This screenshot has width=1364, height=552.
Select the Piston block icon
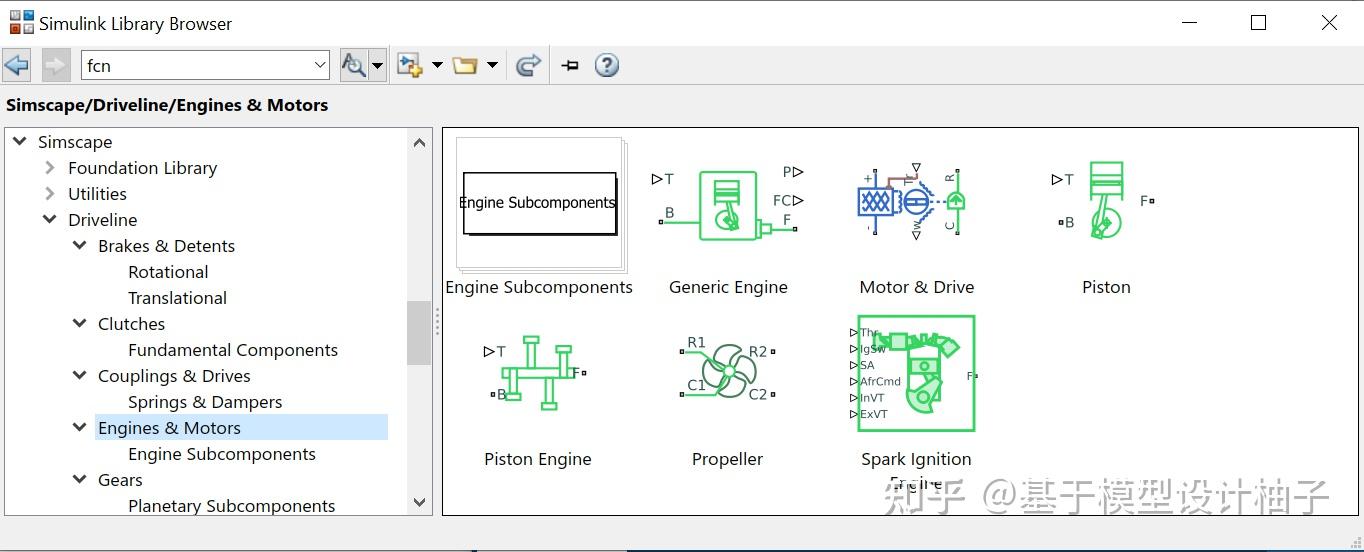(1104, 201)
